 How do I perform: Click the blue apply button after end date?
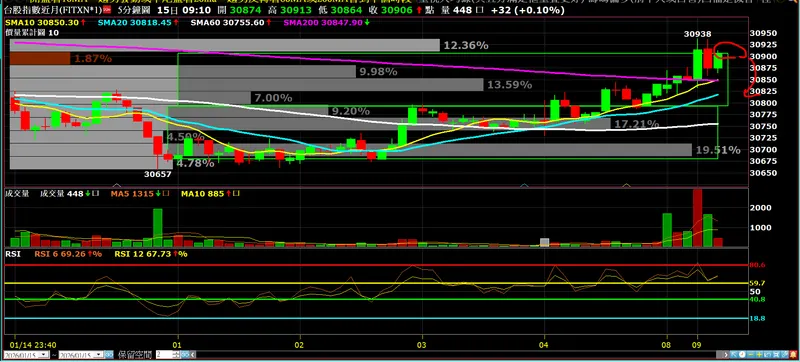pos(109,355)
